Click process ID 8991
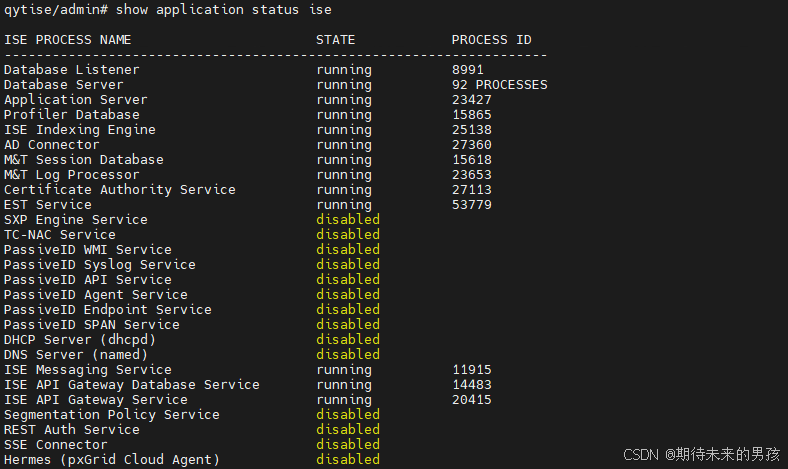The width and height of the screenshot is (788, 469). [468, 69]
